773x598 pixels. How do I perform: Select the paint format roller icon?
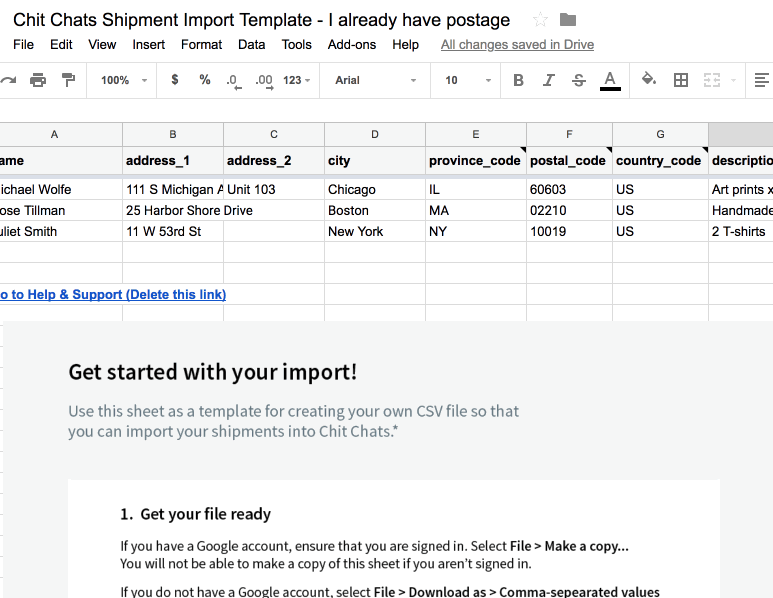pos(69,80)
